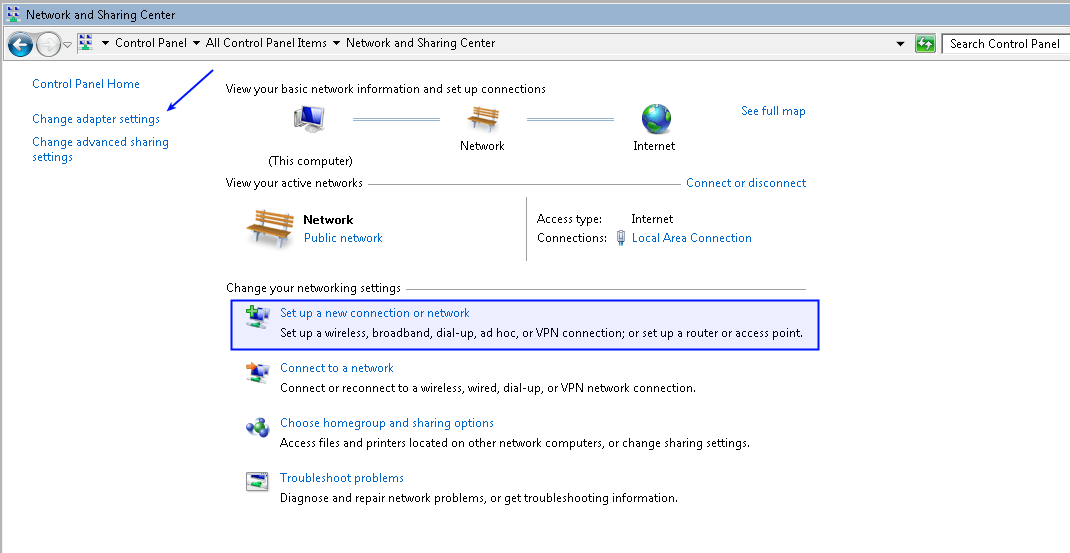Click the Set up new connection icon
Screen dimensions: 1070x553
pos(258,316)
